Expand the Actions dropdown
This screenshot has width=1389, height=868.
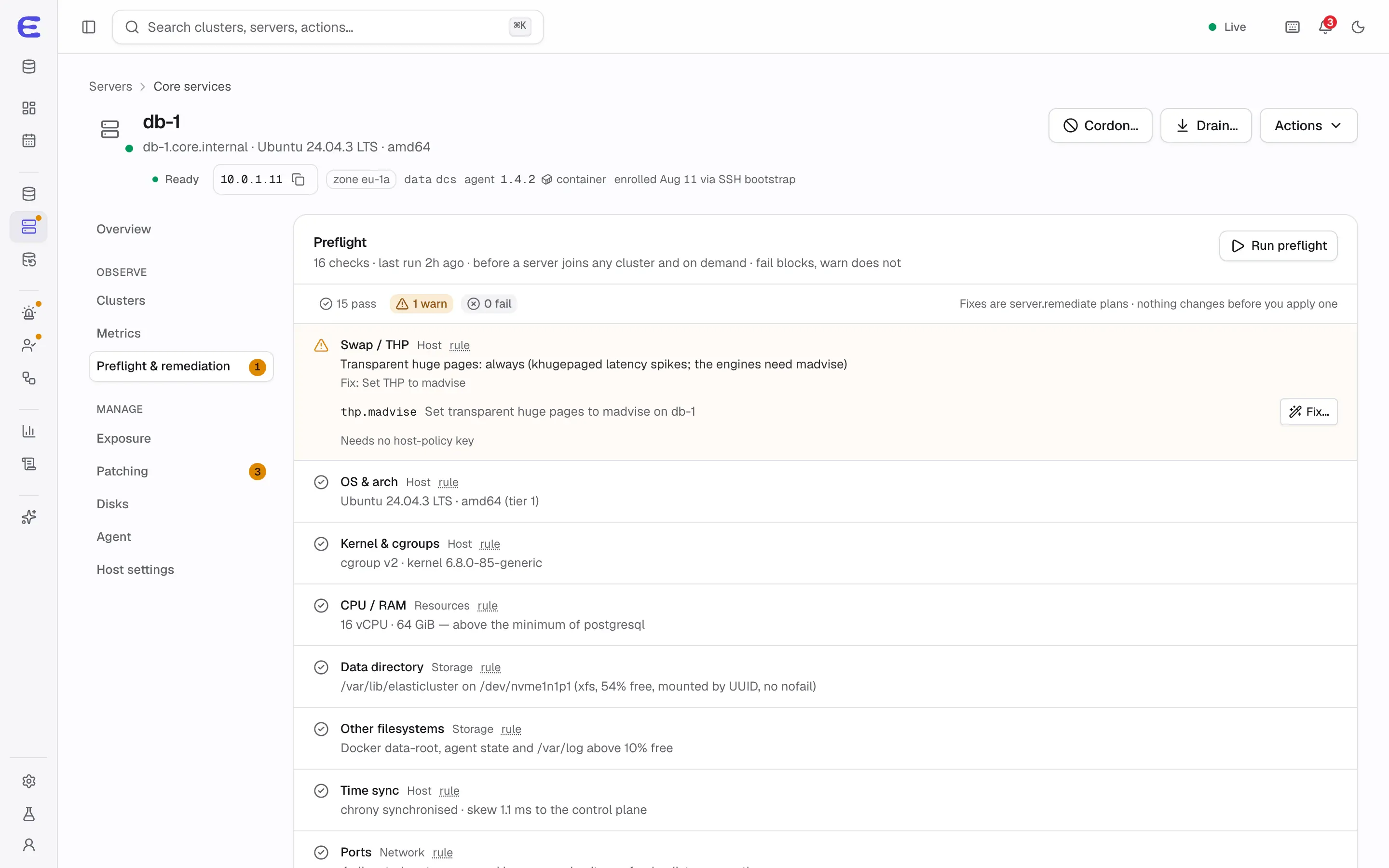pyautogui.click(x=1308, y=126)
